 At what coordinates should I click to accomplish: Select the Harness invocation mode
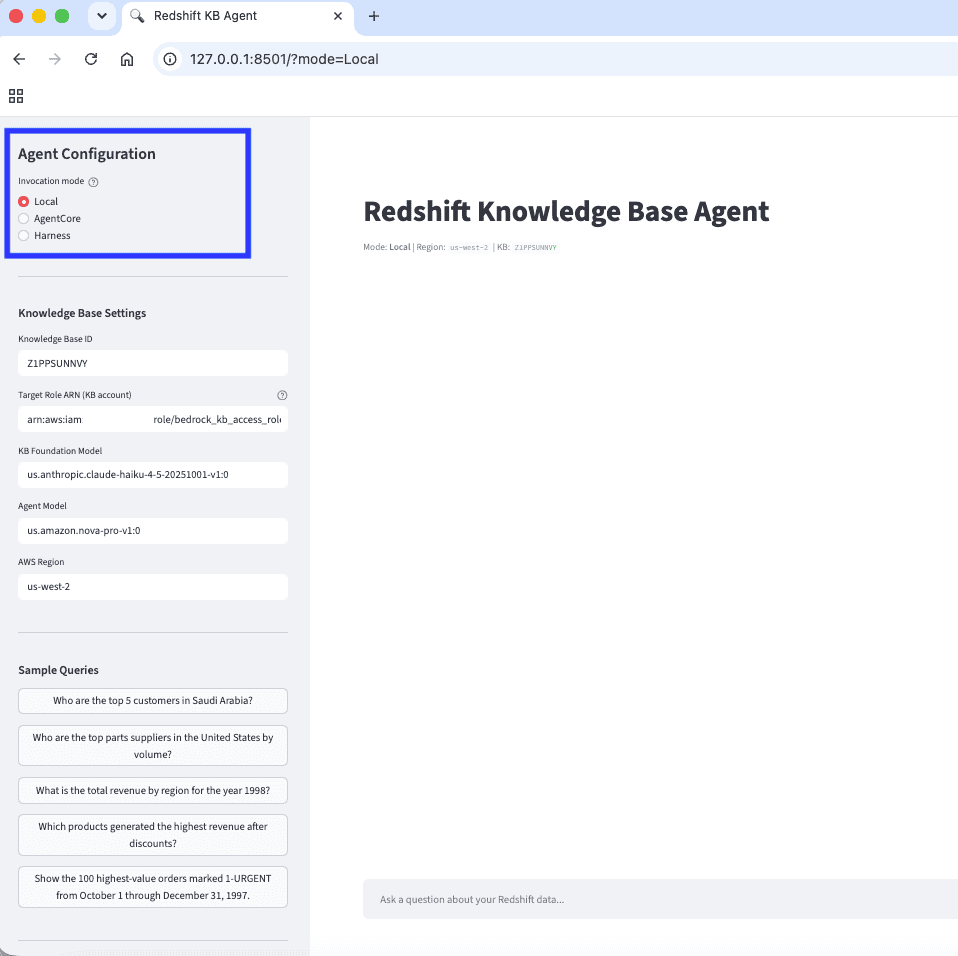point(45,236)
